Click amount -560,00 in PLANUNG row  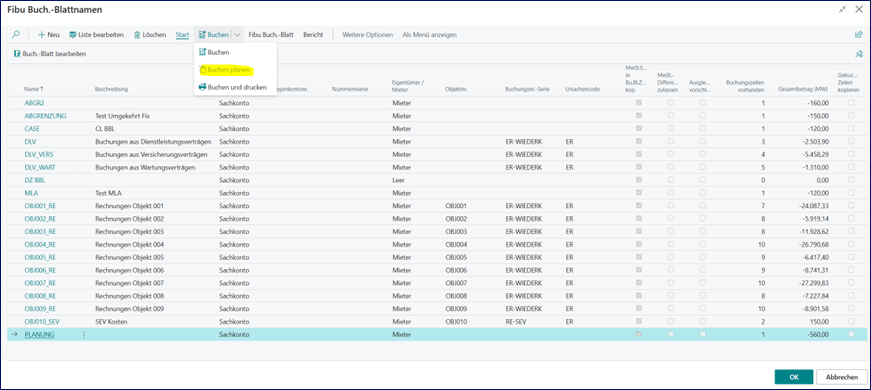click(819, 334)
